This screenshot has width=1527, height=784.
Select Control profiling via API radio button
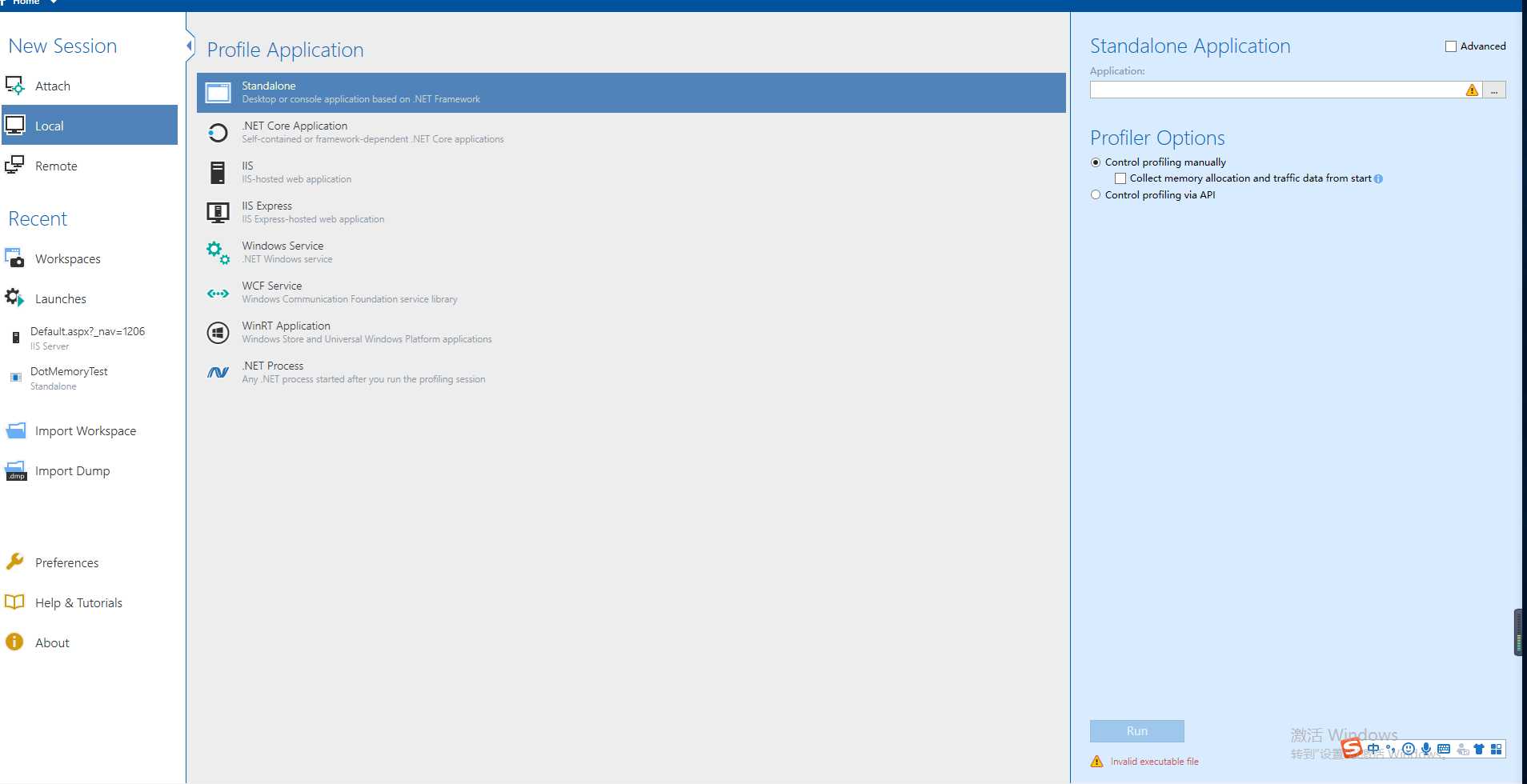1096,194
